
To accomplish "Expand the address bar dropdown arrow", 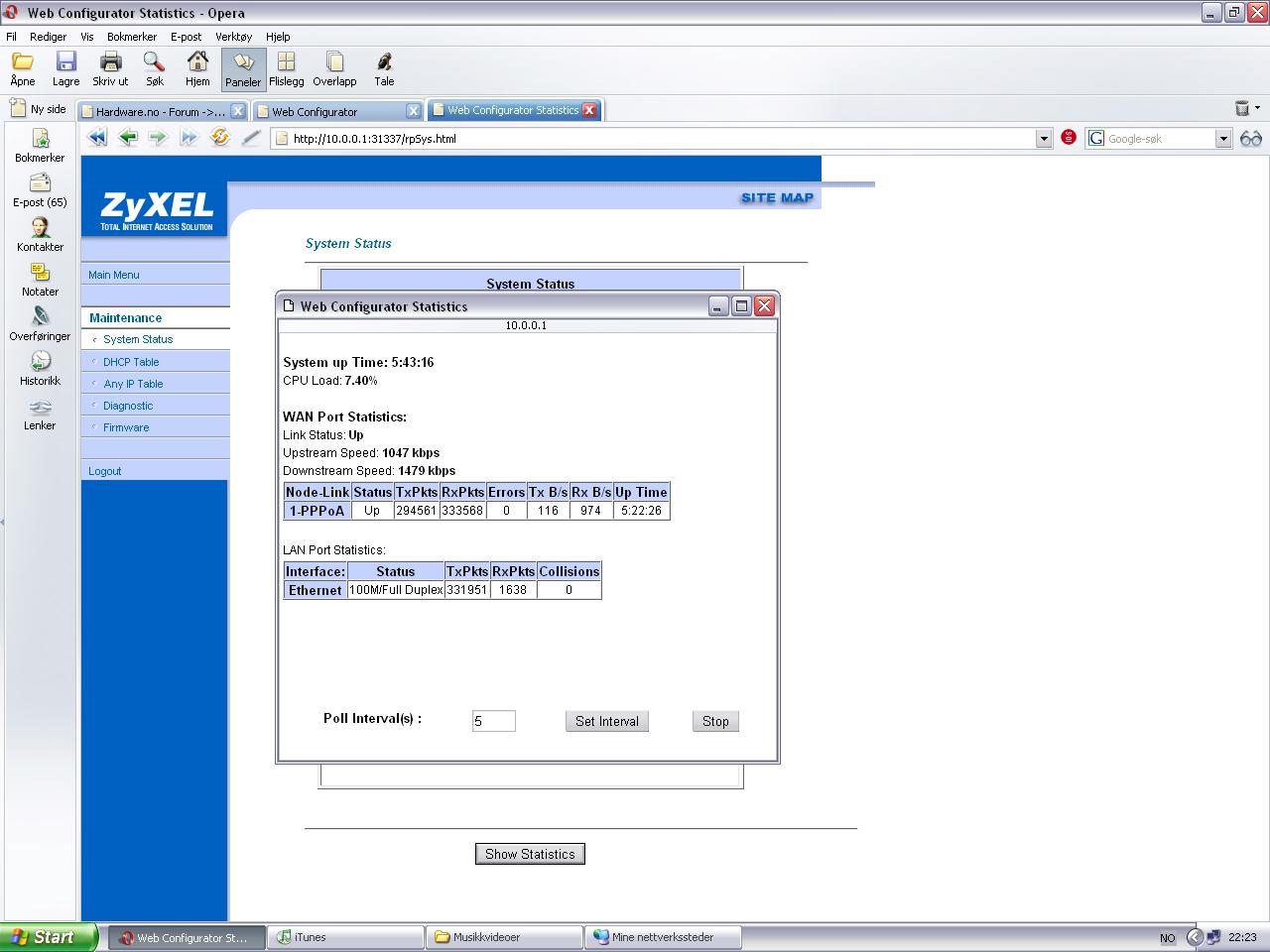I will click(1044, 139).
